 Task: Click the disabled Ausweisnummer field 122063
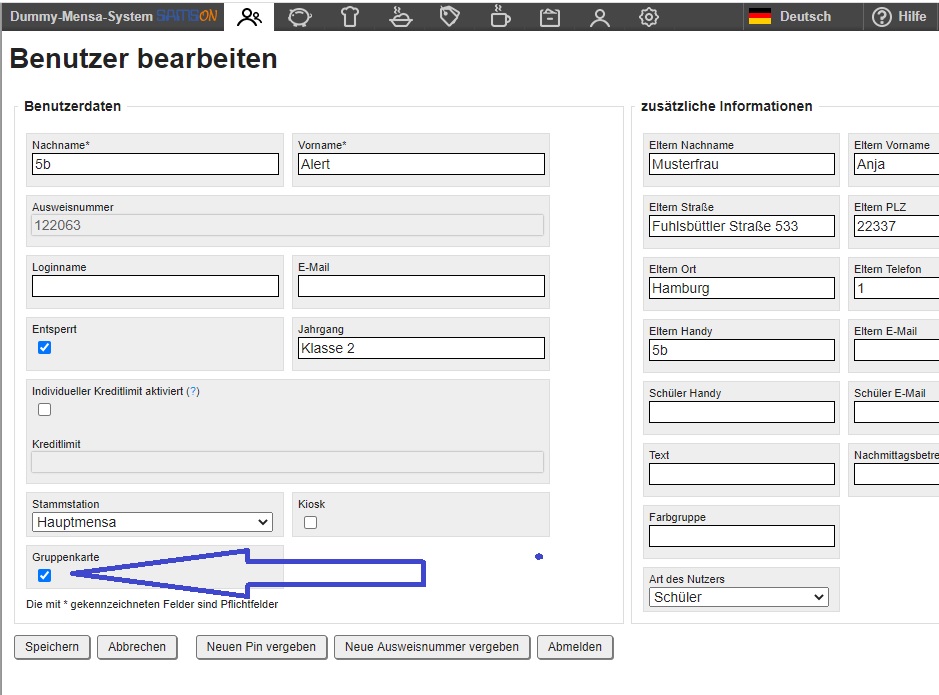(287, 225)
